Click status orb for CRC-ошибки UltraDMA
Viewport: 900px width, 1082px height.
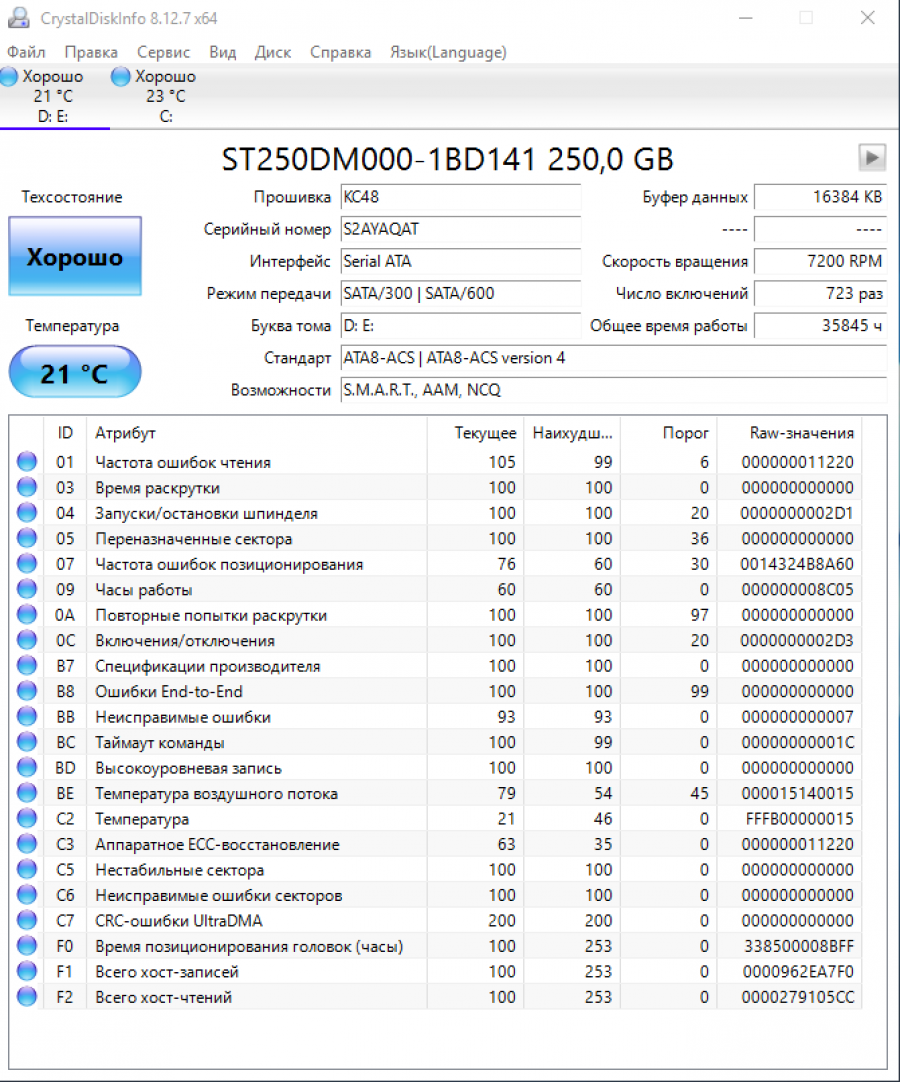pos(27,921)
